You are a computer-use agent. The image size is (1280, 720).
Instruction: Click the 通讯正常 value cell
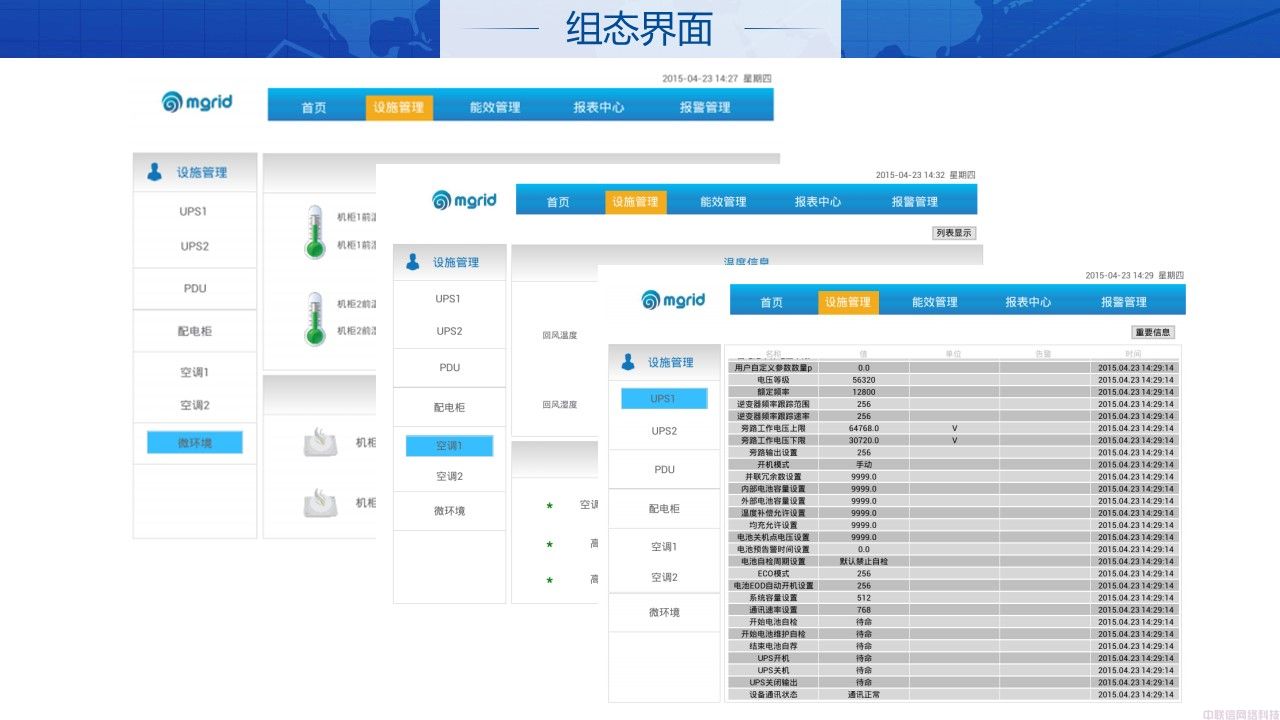click(864, 695)
